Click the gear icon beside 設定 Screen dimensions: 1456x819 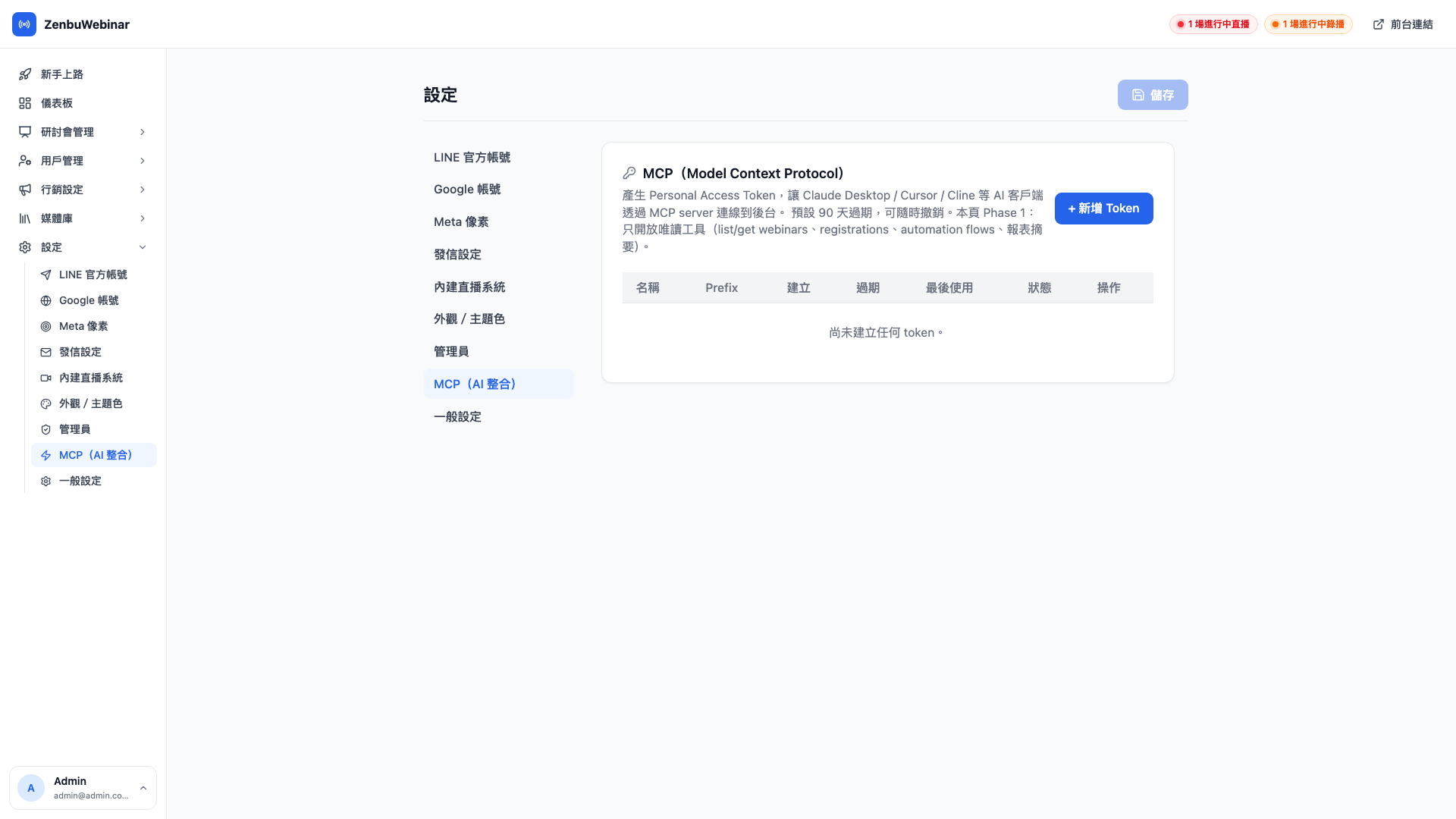(x=25, y=247)
